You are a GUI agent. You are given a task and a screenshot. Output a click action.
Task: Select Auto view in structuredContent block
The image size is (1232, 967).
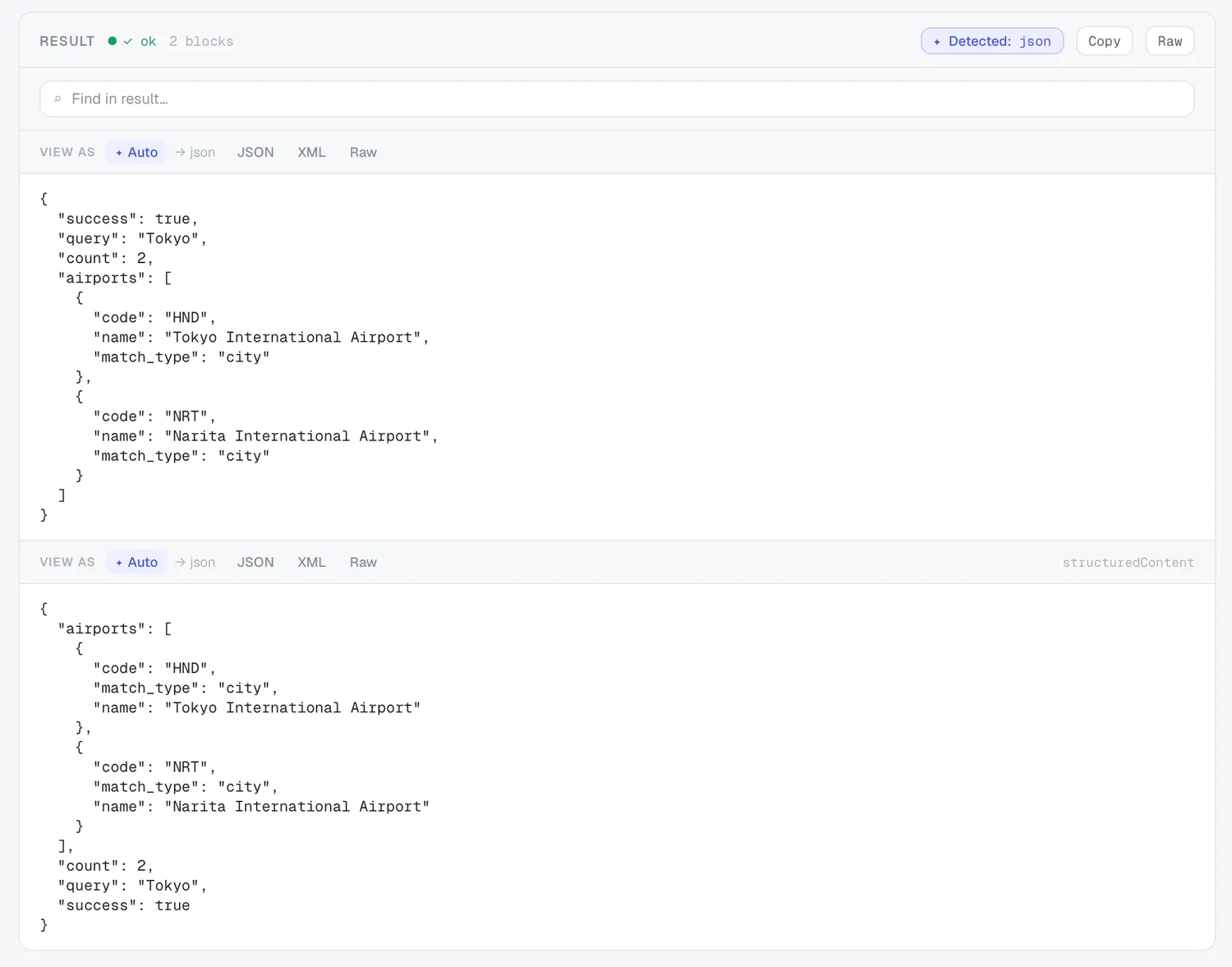pyautogui.click(x=136, y=562)
